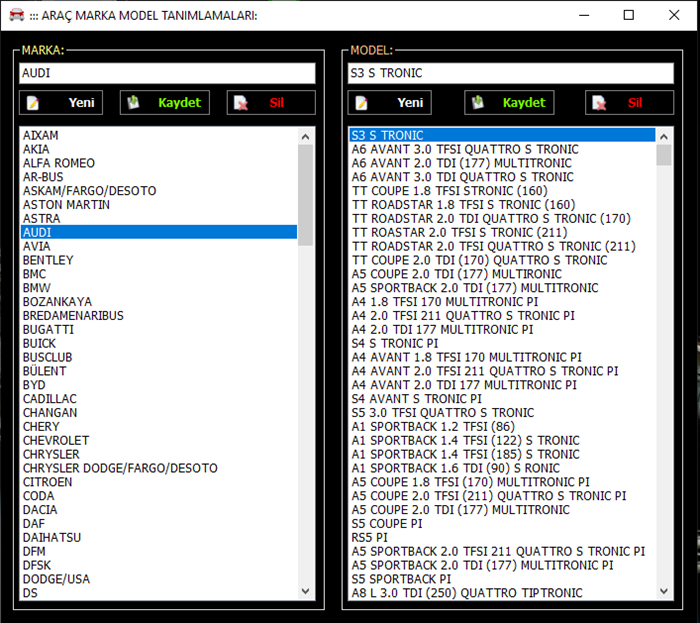The width and height of the screenshot is (700, 623).
Task: Select A6 AVANT 2.0 TDI (177) MULTITRONIC
Action: pyautogui.click(x=502, y=163)
